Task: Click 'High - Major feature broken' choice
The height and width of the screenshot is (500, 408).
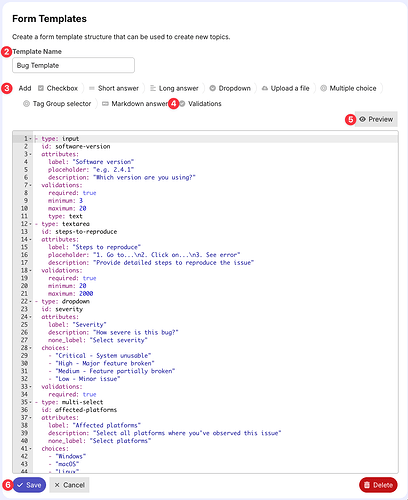Action: (x=105, y=363)
